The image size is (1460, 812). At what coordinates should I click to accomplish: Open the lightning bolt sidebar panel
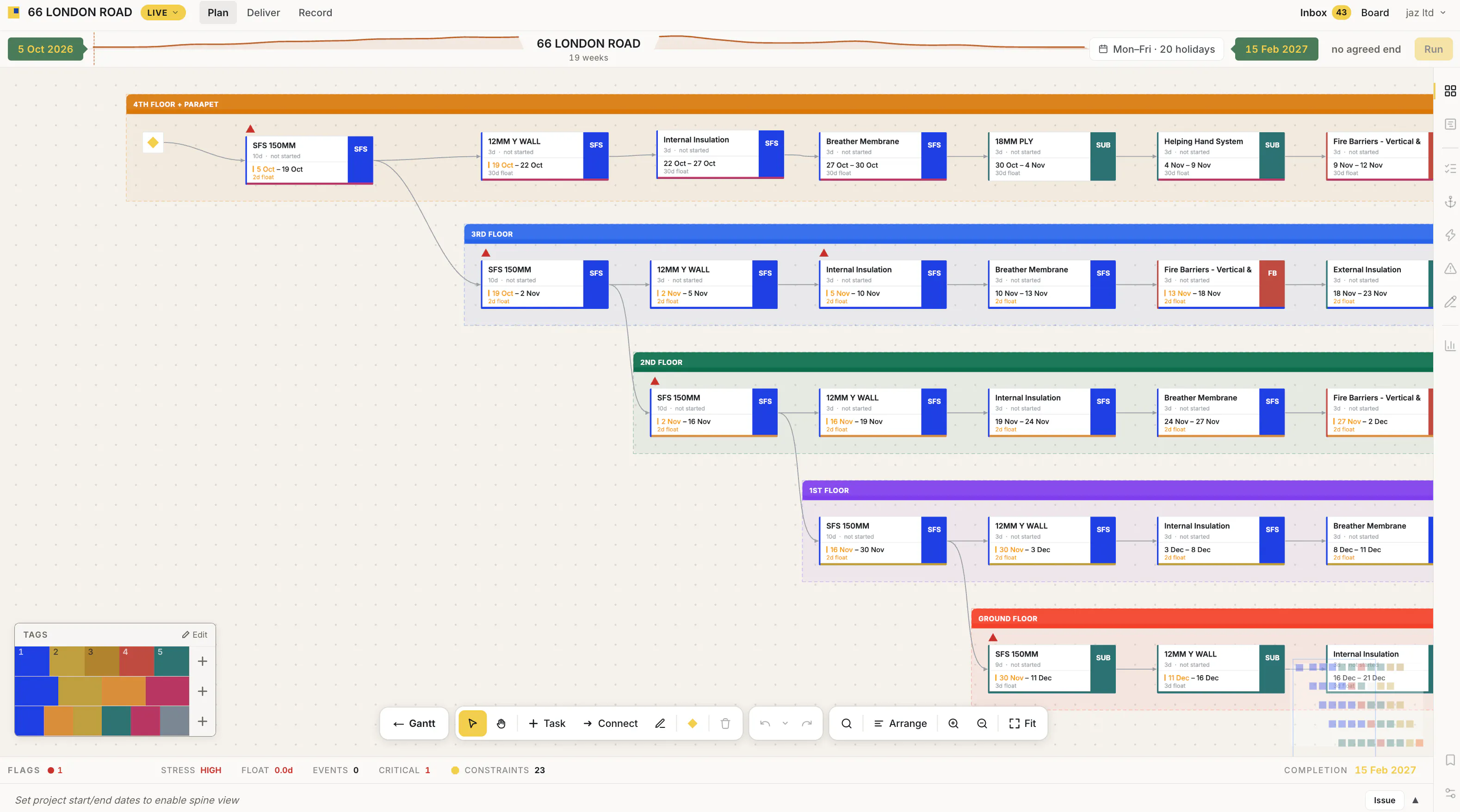1450,234
